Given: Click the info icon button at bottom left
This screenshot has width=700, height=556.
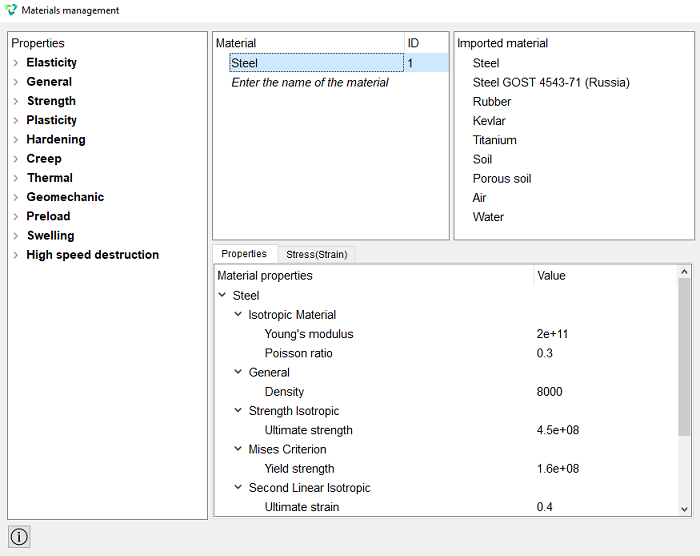Looking at the screenshot, I should click(x=19, y=536).
